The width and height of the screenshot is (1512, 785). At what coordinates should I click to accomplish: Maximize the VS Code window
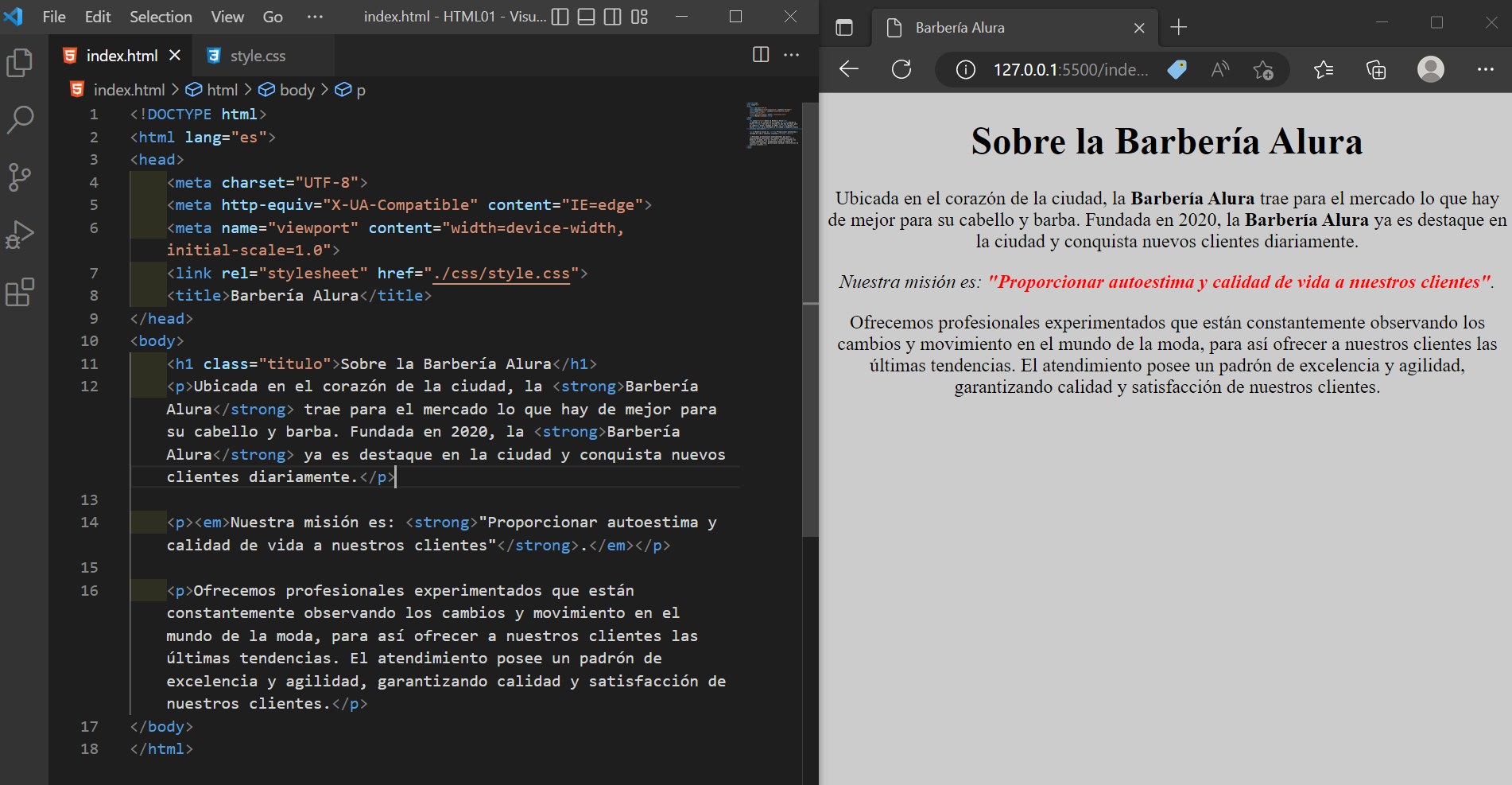pos(736,17)
